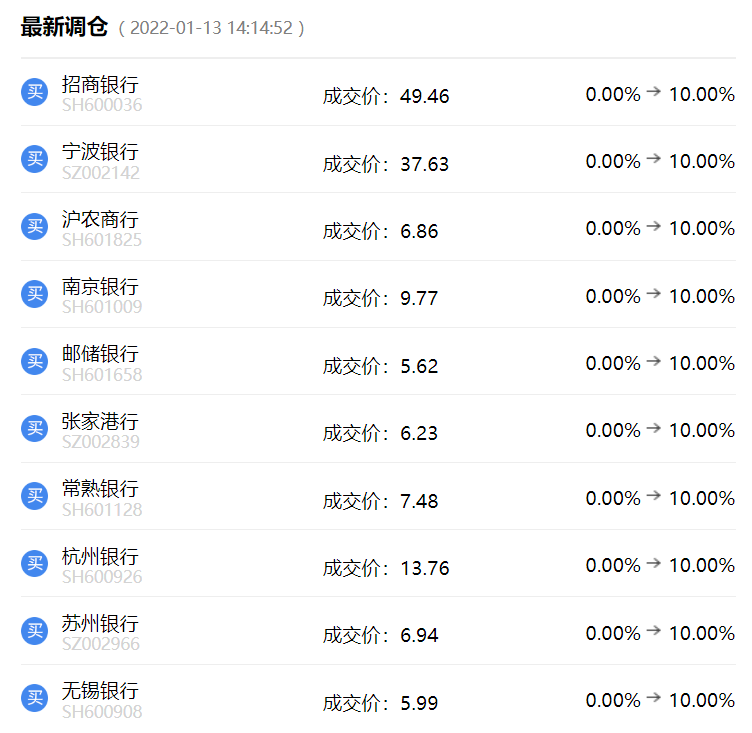Open the 宁波银行 stock name
752x733 pixels.
click(100, 152)
